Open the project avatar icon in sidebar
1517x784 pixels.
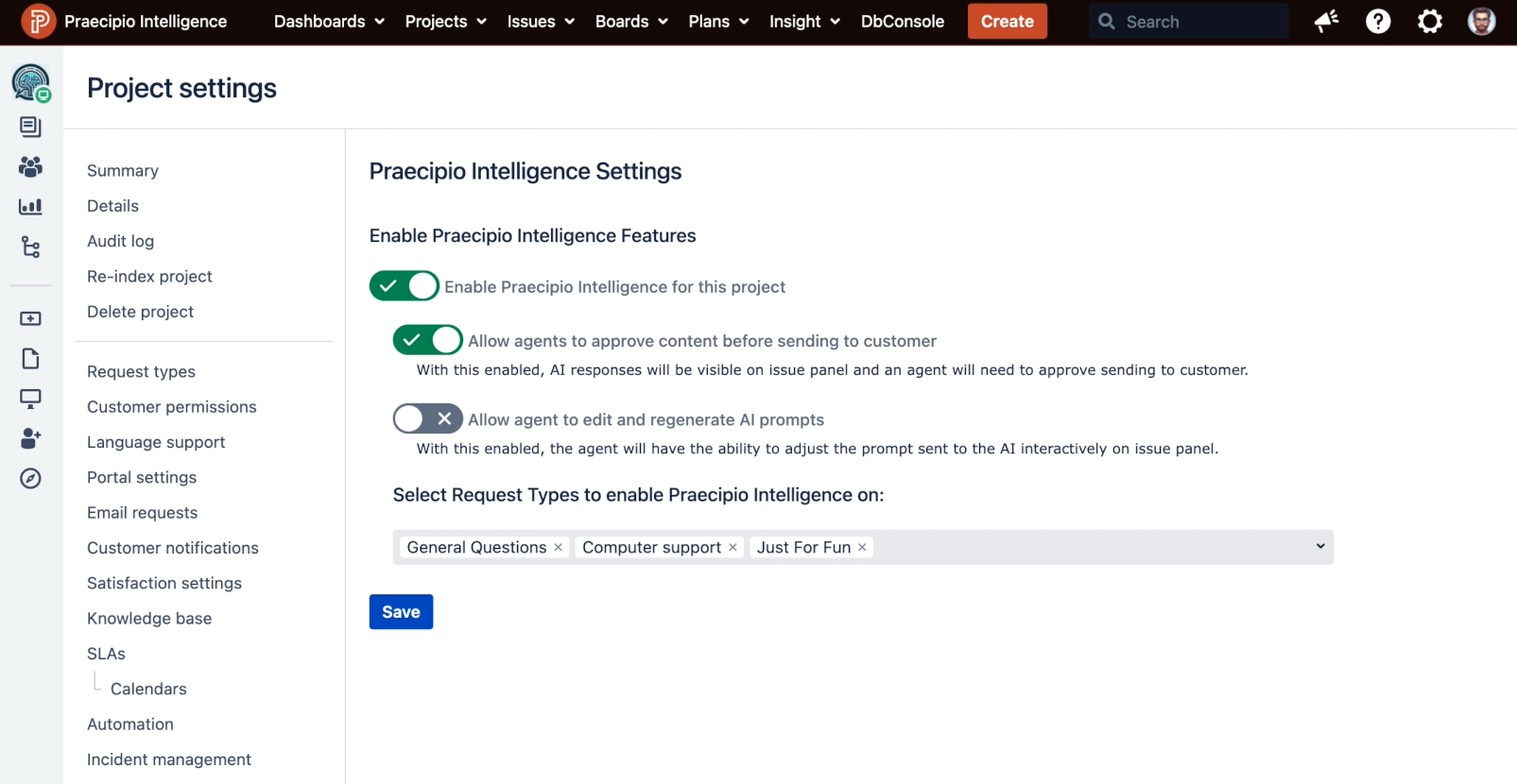31,83
